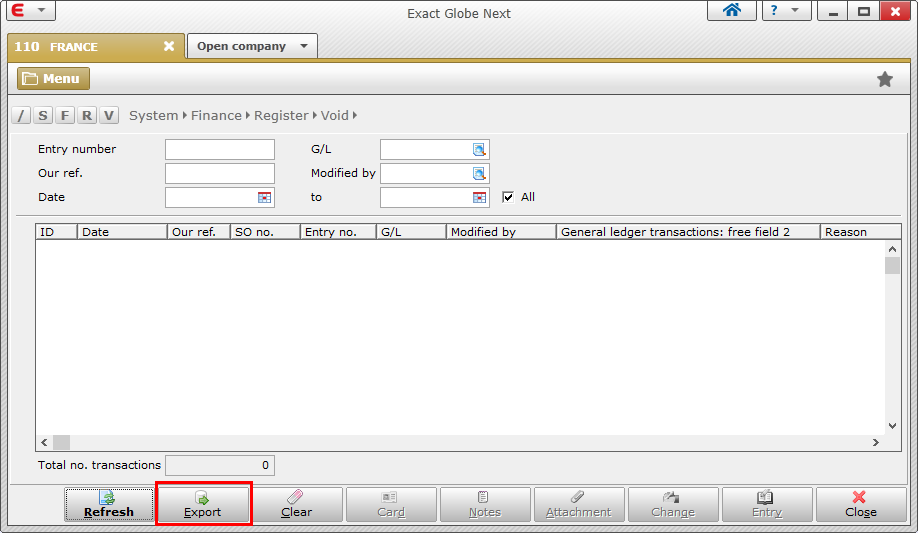Viewport: 918px width, 533px height.
Task: Go to Finance in breadcrumb
Action: [216, 115]
